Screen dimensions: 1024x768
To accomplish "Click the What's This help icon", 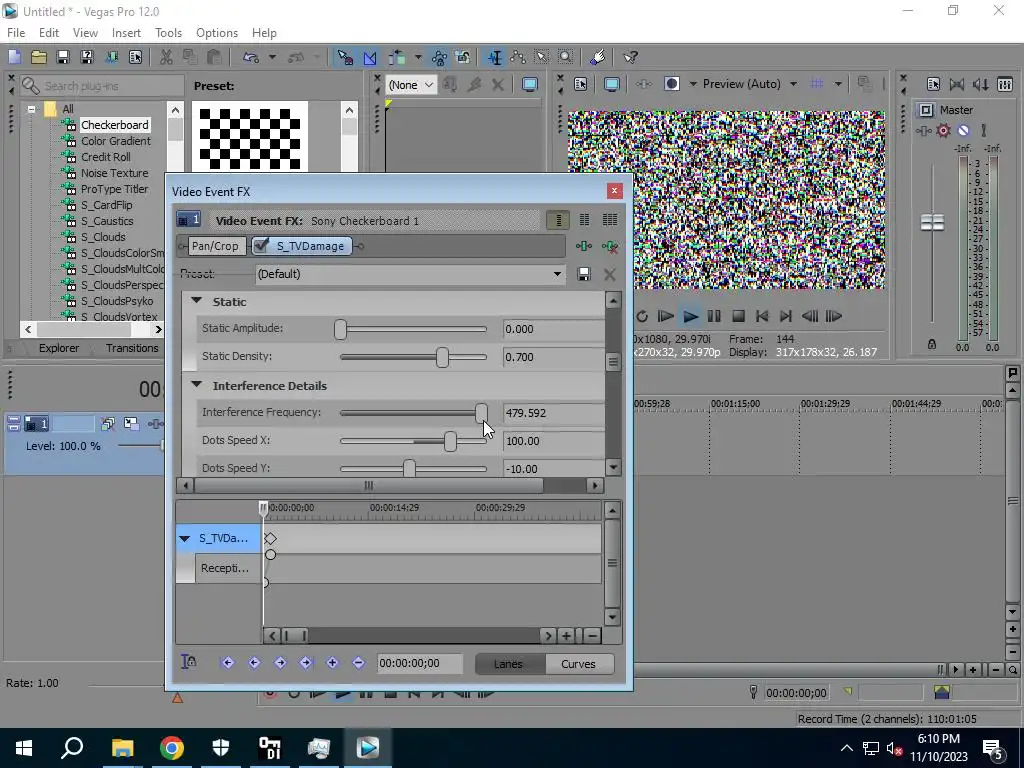I will [x=630, y=57].
